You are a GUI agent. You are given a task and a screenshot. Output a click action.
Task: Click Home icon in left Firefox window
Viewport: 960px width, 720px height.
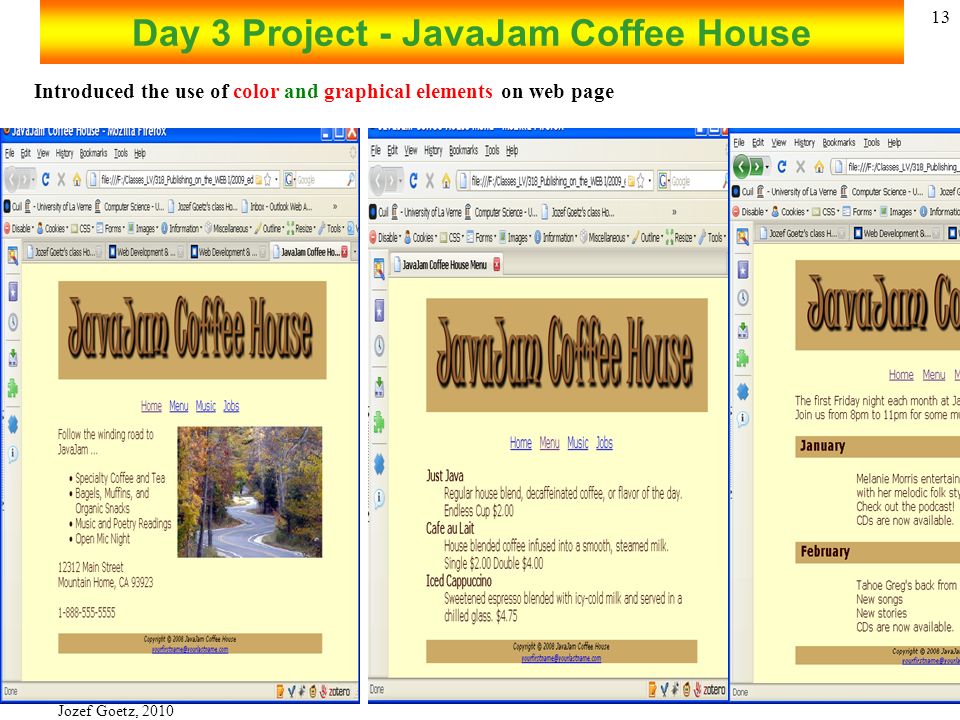tap(77, 179)
